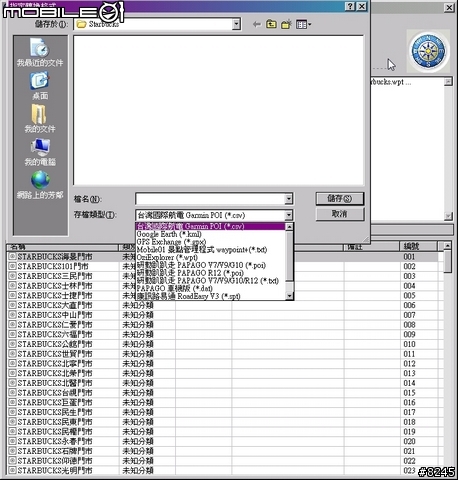Click waypoint icon beside STARBUCKS北醫門市

pos(12,383)
